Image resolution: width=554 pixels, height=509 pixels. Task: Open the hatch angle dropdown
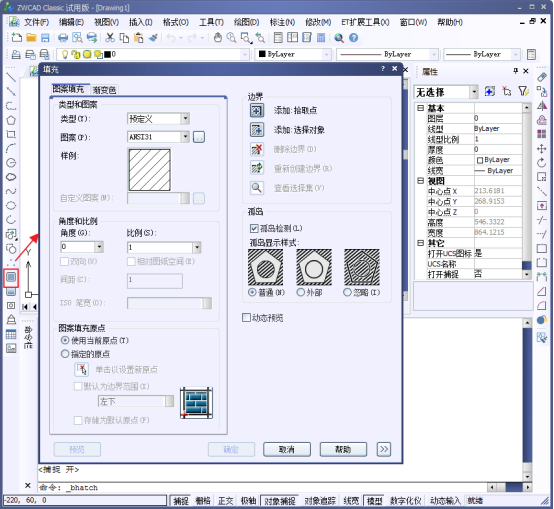click(99, 247)
